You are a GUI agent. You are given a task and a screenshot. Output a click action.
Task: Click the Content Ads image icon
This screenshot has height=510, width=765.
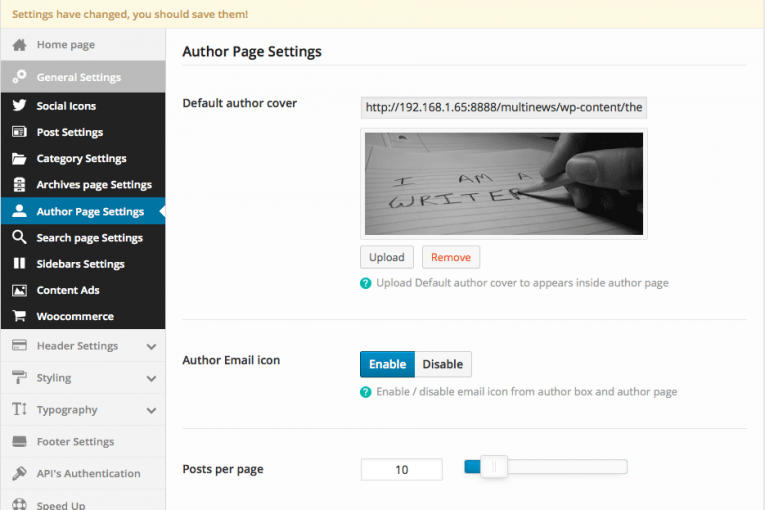tap(19, 290)
